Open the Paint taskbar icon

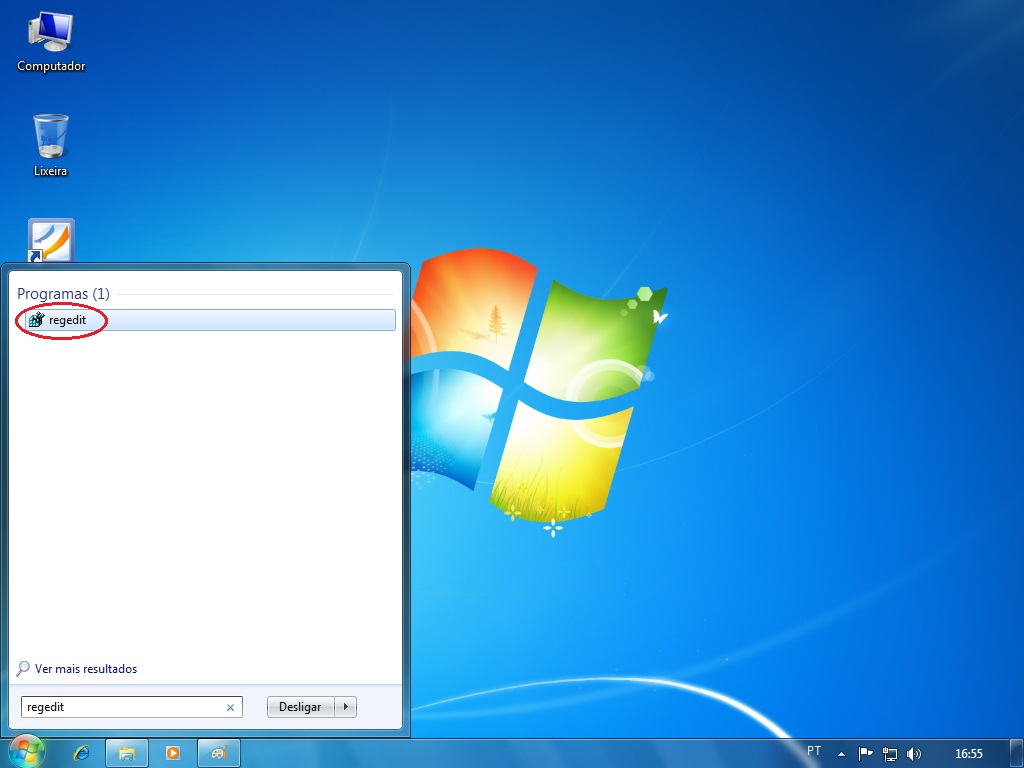pyautogui.click(x=219, y=753)
